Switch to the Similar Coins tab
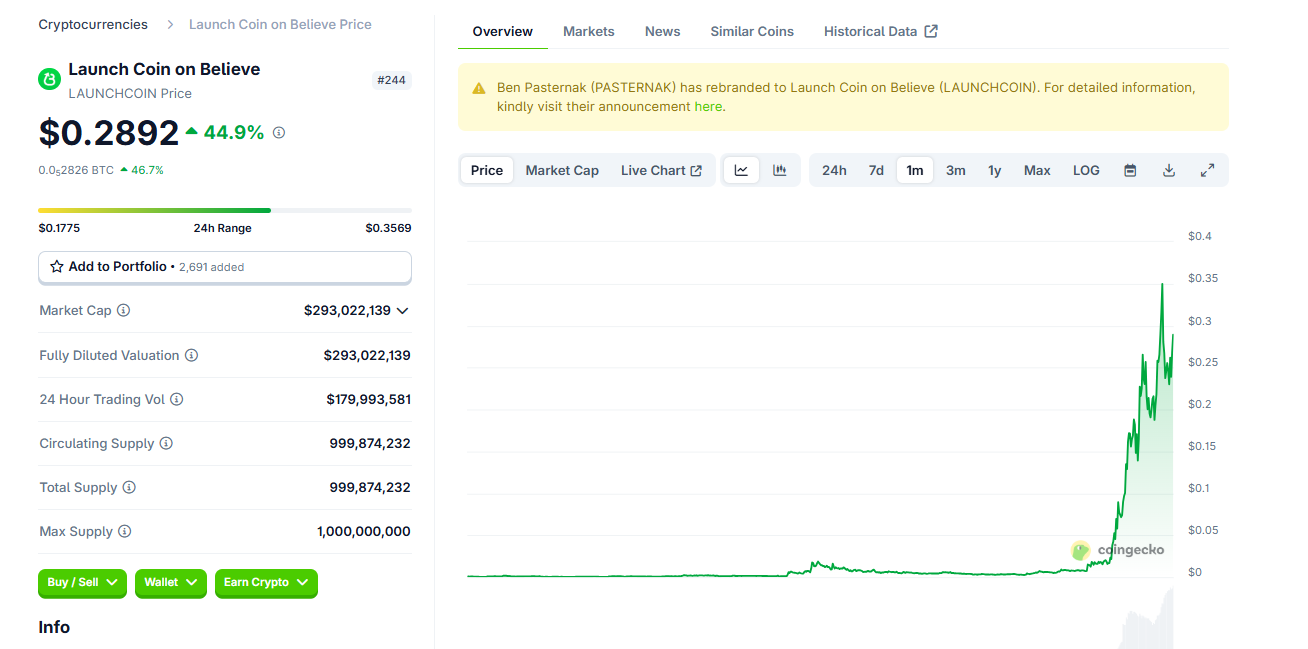The height and width of the screenshot is (649, 1308). tap(752, 31)
